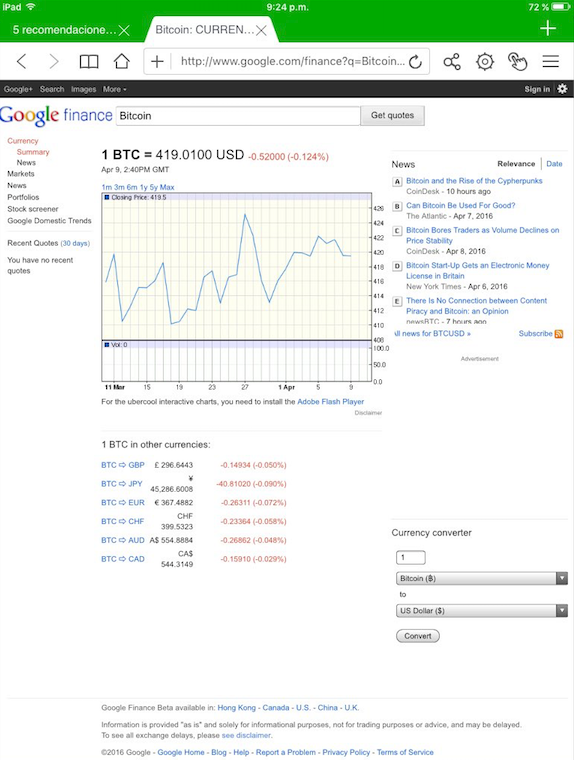
Task: Select the Max chart range
Action: point(167,187)
